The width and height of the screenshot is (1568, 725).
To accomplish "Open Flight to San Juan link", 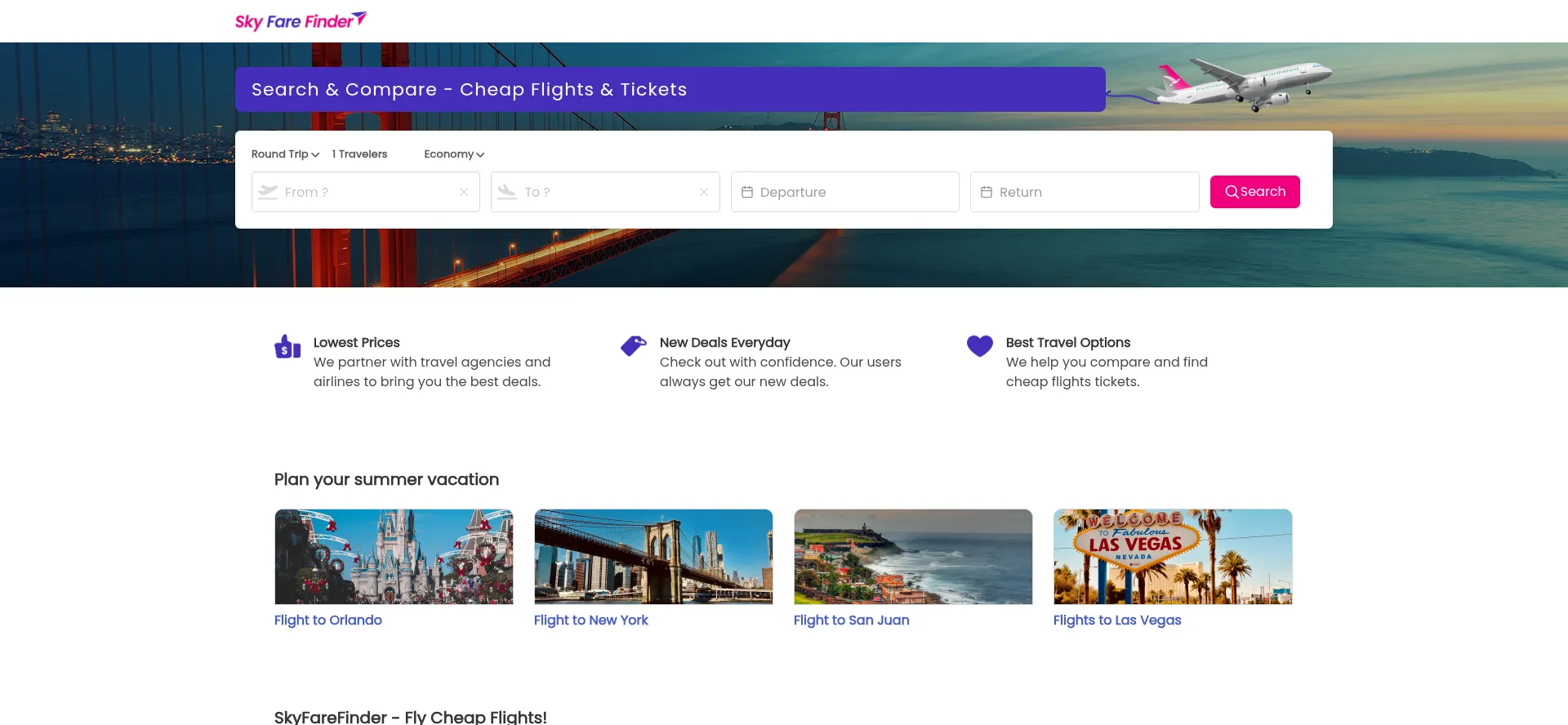I will click(x=852, y=620).
